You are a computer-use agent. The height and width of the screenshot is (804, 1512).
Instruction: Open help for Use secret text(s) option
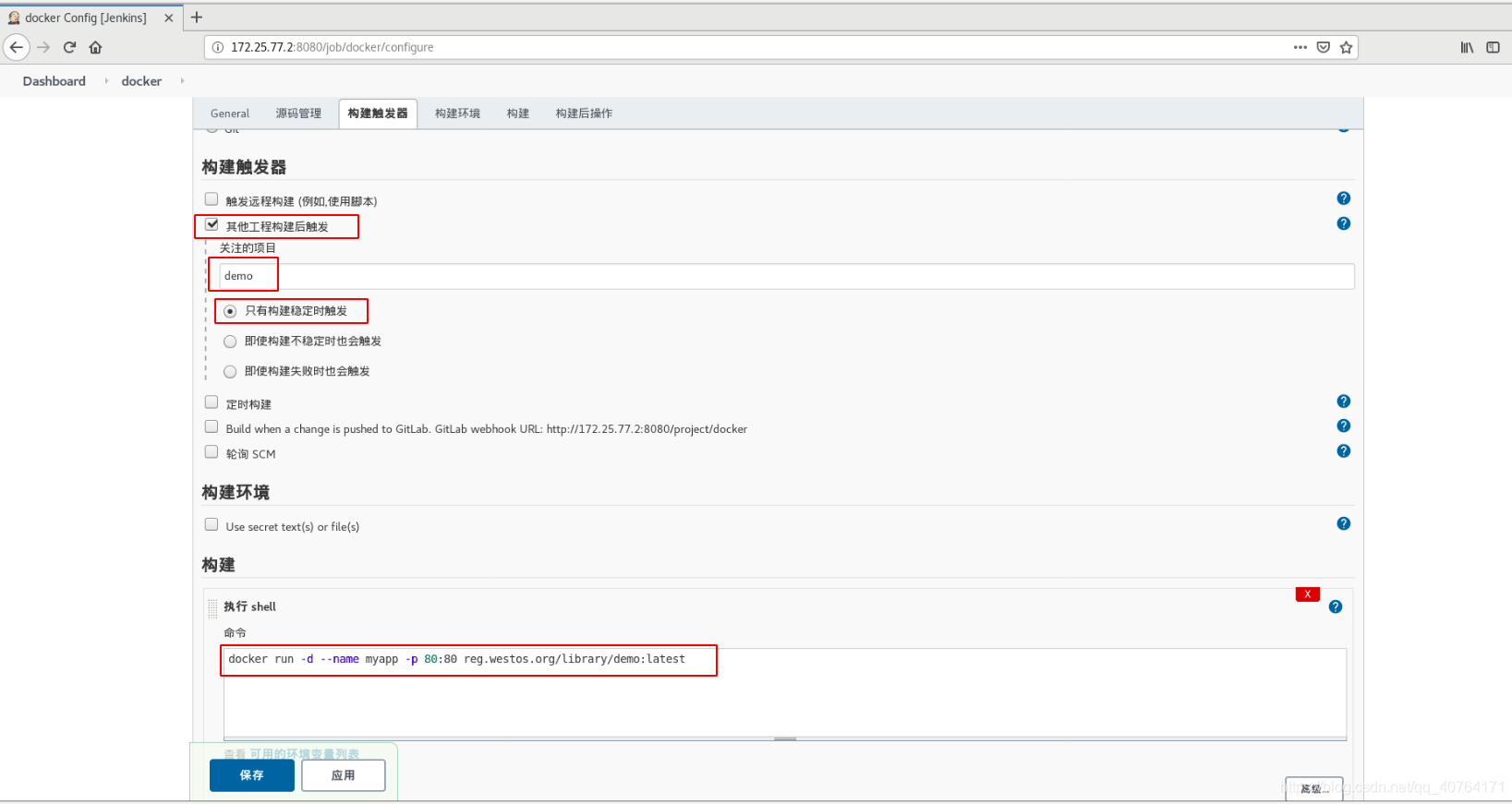pyautogui.click(x=1344, y=523)
